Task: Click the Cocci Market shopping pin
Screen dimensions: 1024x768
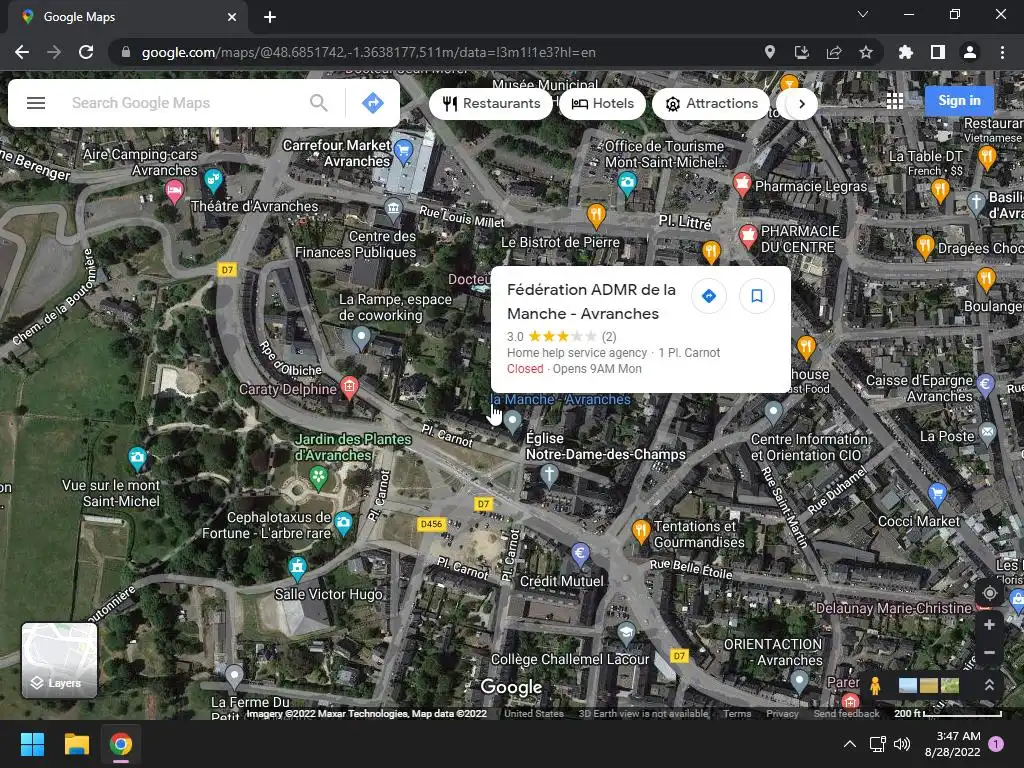Action: (937, 494)
